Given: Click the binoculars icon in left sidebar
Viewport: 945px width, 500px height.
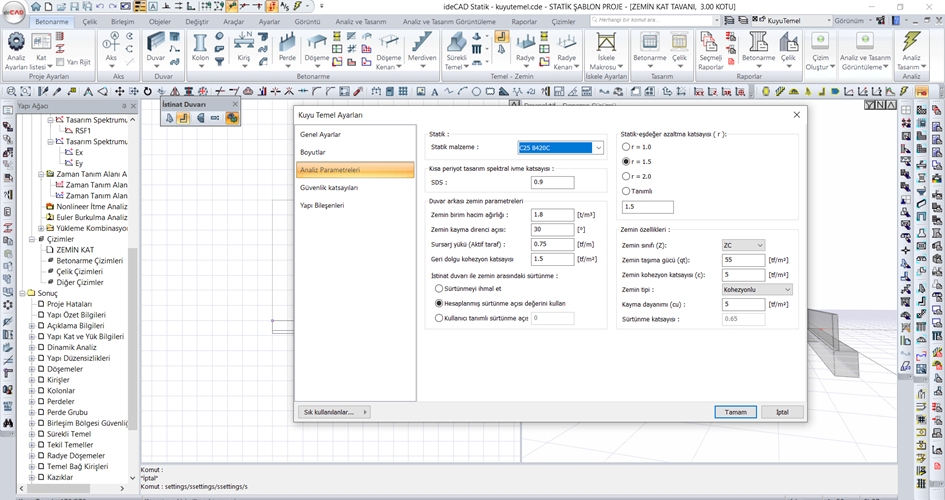Looking at the screenshot, I should pyautogui.click(x=8, y=423).
